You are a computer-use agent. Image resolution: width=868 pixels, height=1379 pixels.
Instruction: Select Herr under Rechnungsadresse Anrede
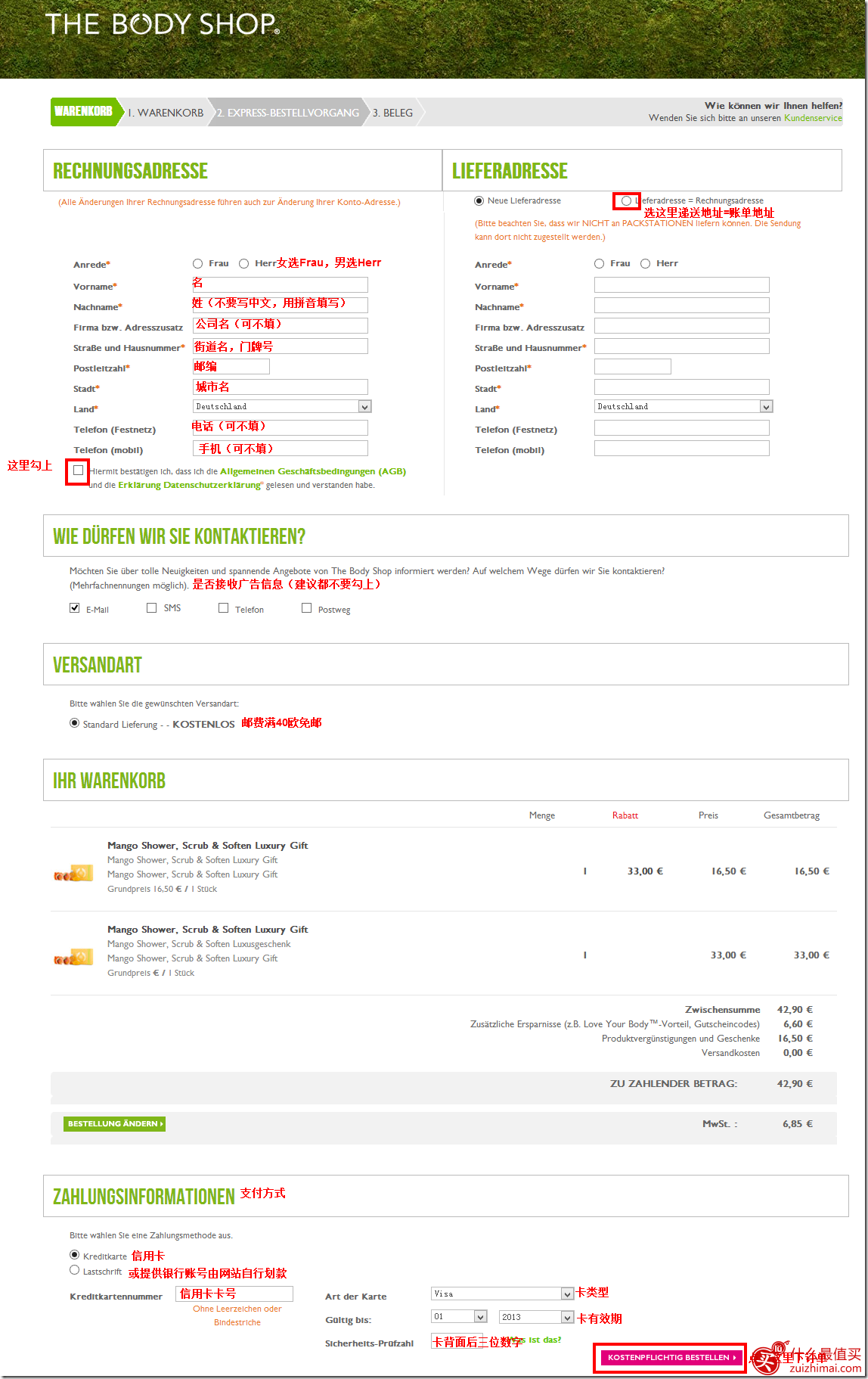(244, 263)
